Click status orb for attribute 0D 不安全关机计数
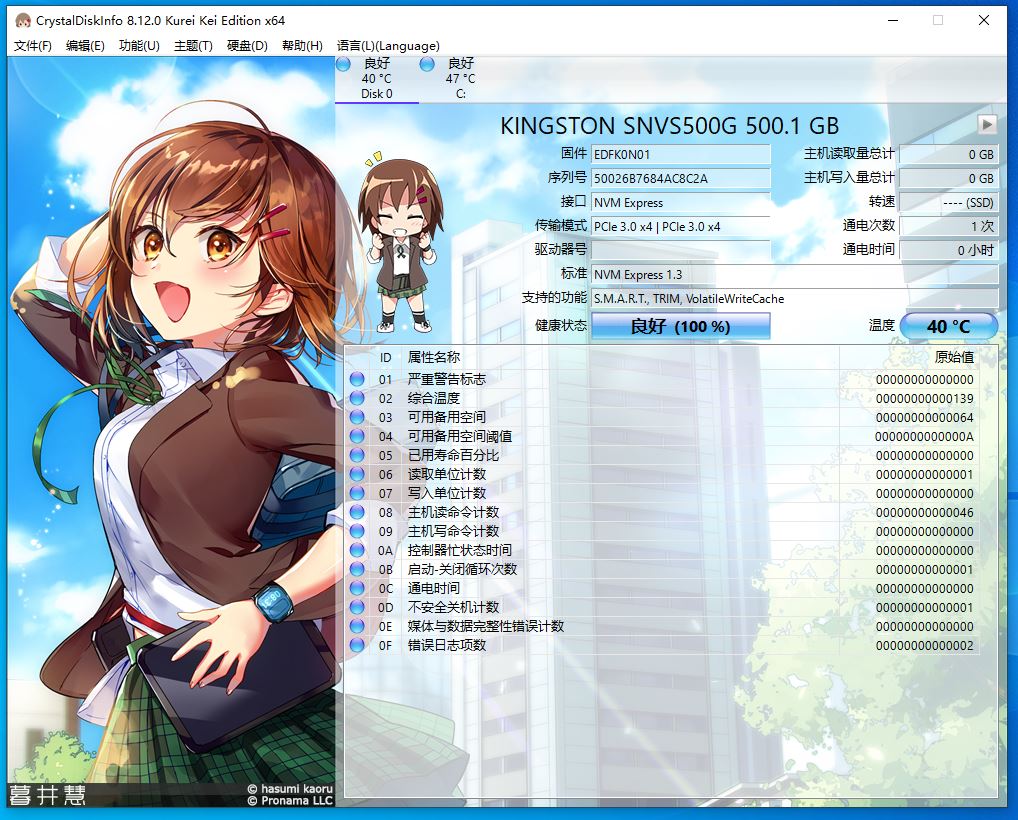 tap(357, 608)
